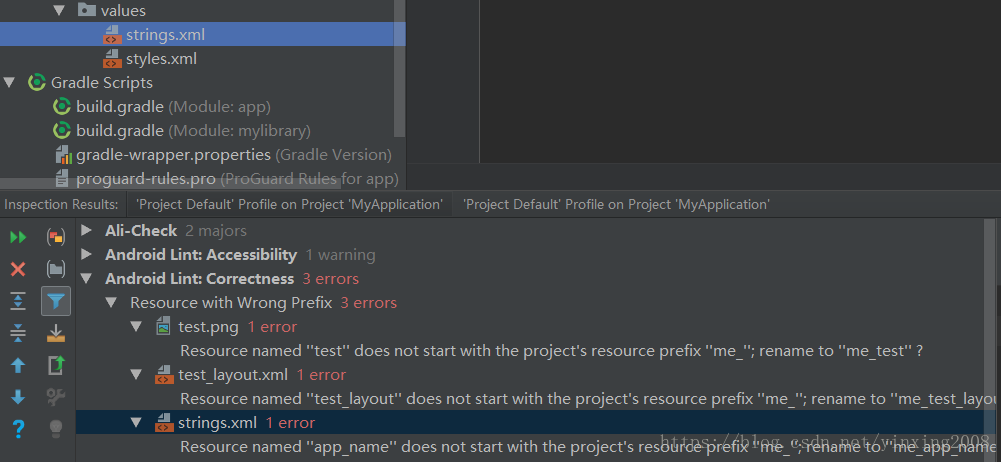Click the Export results icon

pyautogui.click(x=56, y=333)
